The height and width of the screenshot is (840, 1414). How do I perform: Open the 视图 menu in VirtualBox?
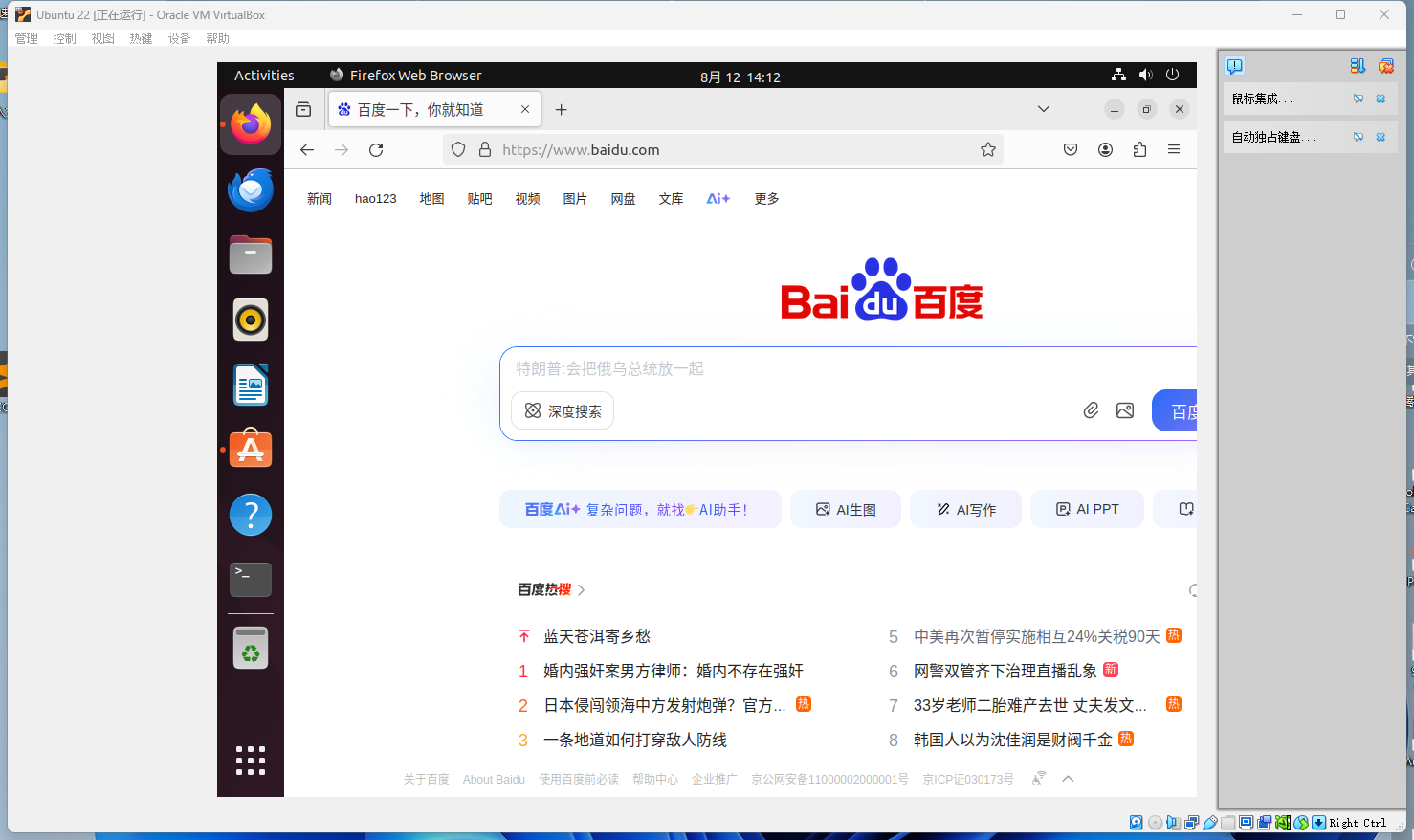pos(102,38)
